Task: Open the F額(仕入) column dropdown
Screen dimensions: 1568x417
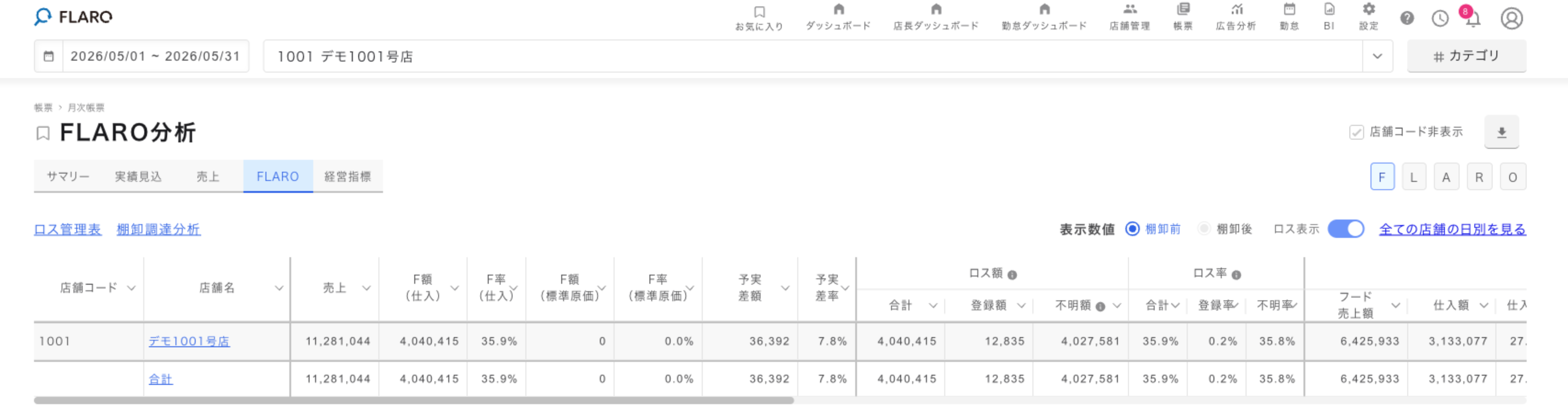Action: [455, 288]
